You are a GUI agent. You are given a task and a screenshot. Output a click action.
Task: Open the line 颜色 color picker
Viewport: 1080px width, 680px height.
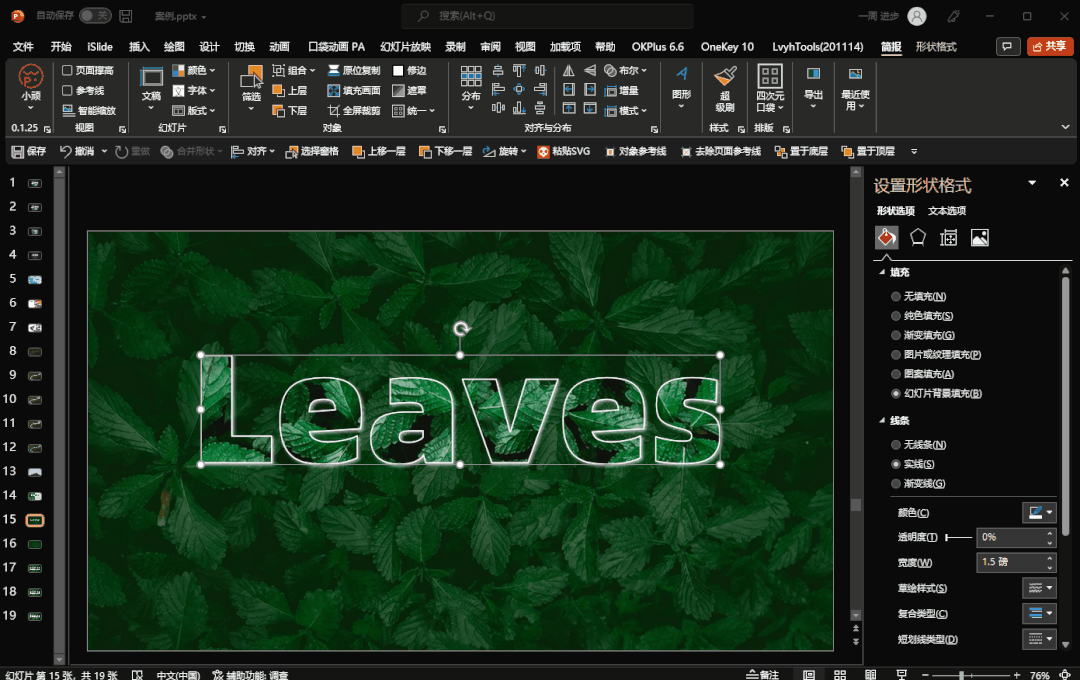[x=1039, y=512]
